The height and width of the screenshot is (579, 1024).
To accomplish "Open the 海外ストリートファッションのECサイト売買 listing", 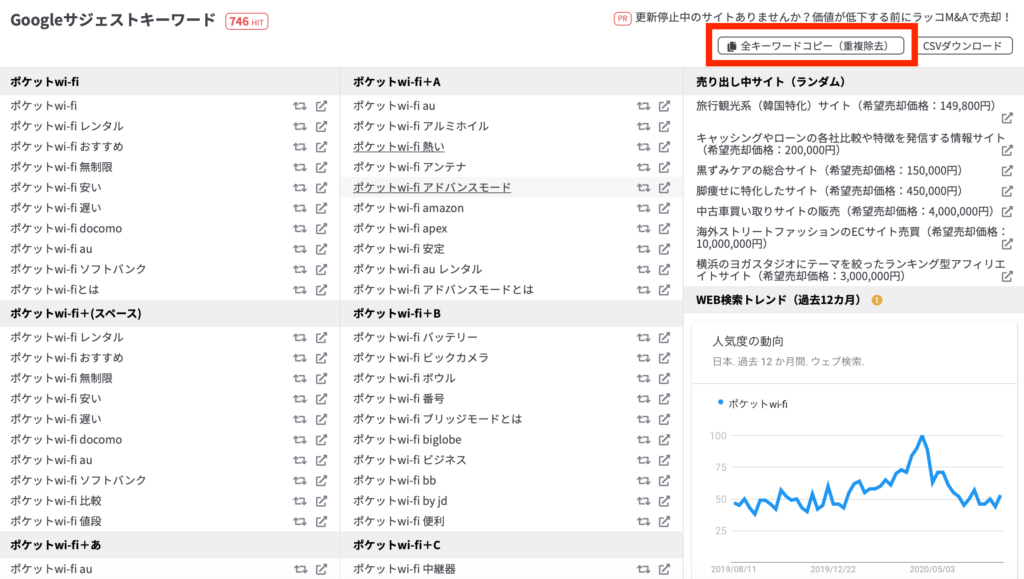I will pos(852,238).
